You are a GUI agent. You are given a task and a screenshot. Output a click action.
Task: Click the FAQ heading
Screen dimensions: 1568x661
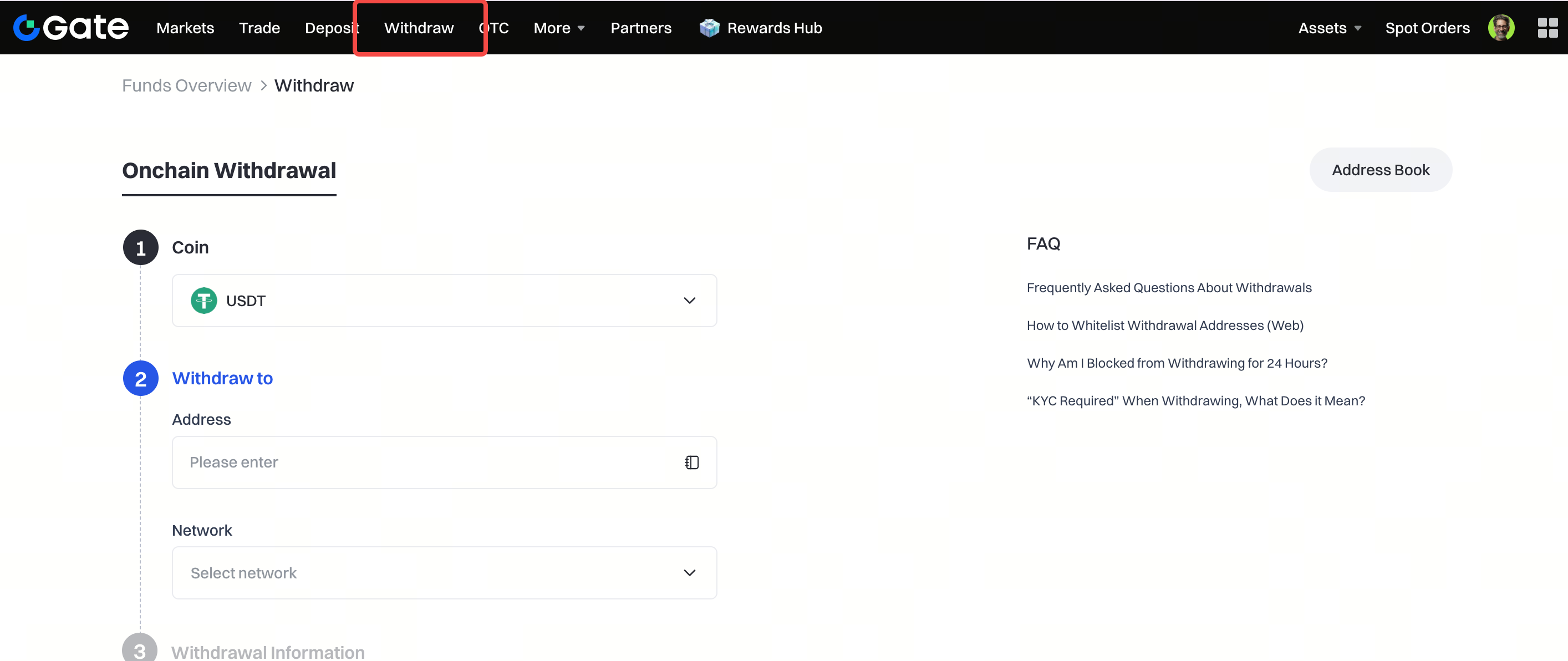point(1043,243)
